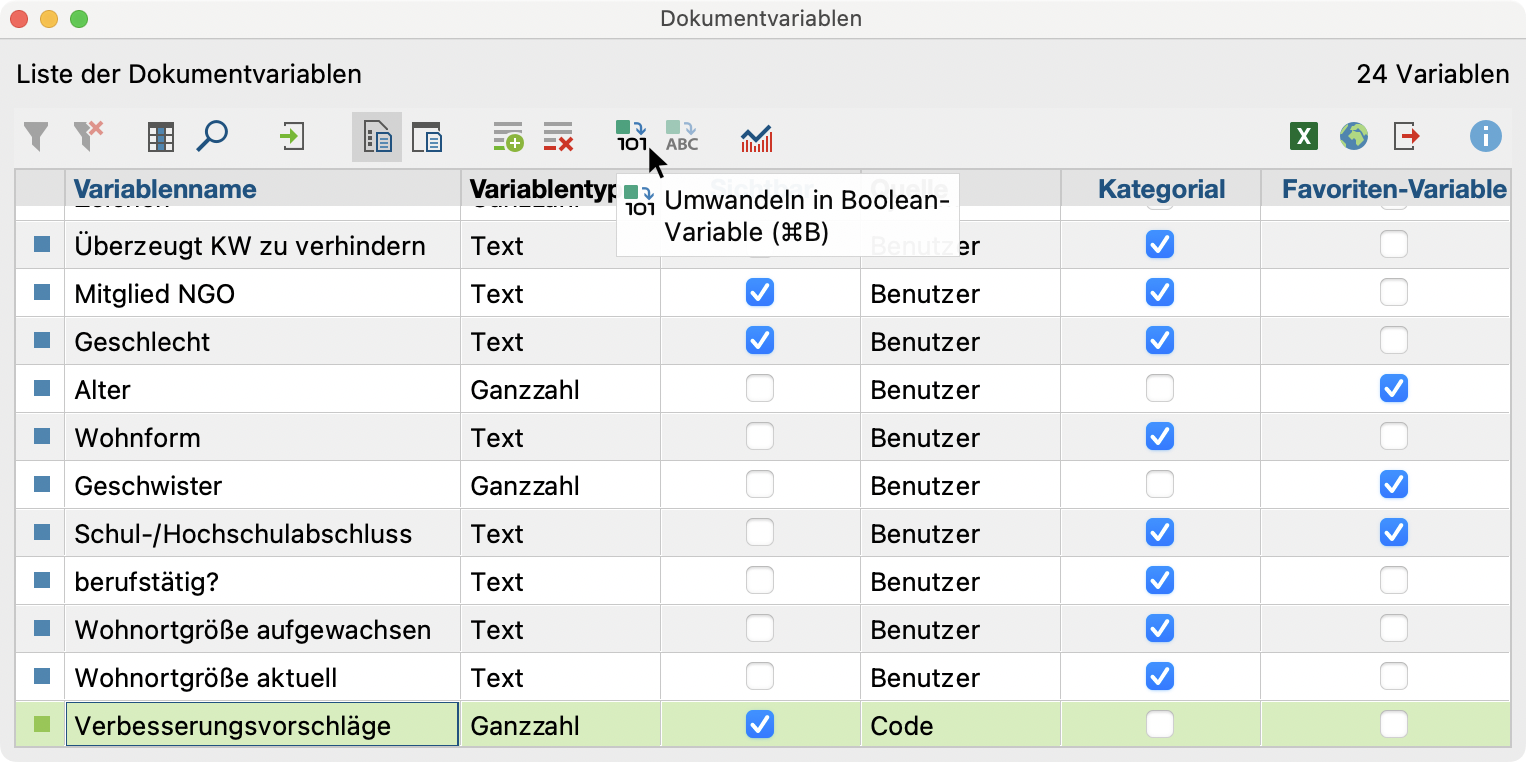The height and width of the screenshot is (762, 1526).
Task: Check the Kategorial box for Alter
Action: (1160, 388)
